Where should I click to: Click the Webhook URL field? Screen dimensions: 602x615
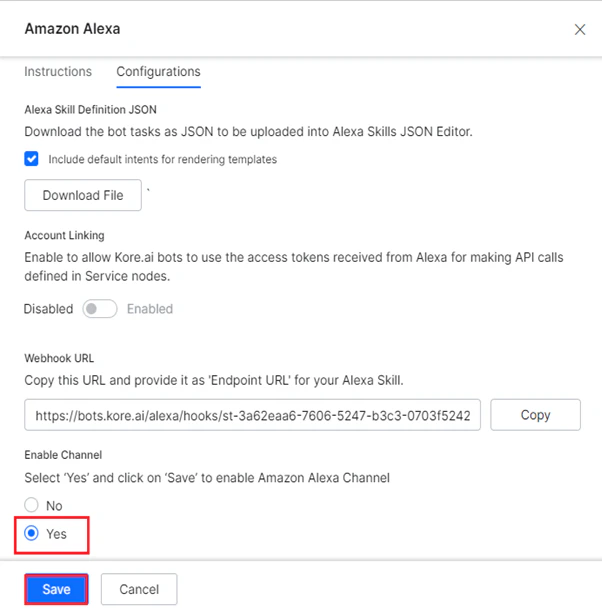(252, 415)
